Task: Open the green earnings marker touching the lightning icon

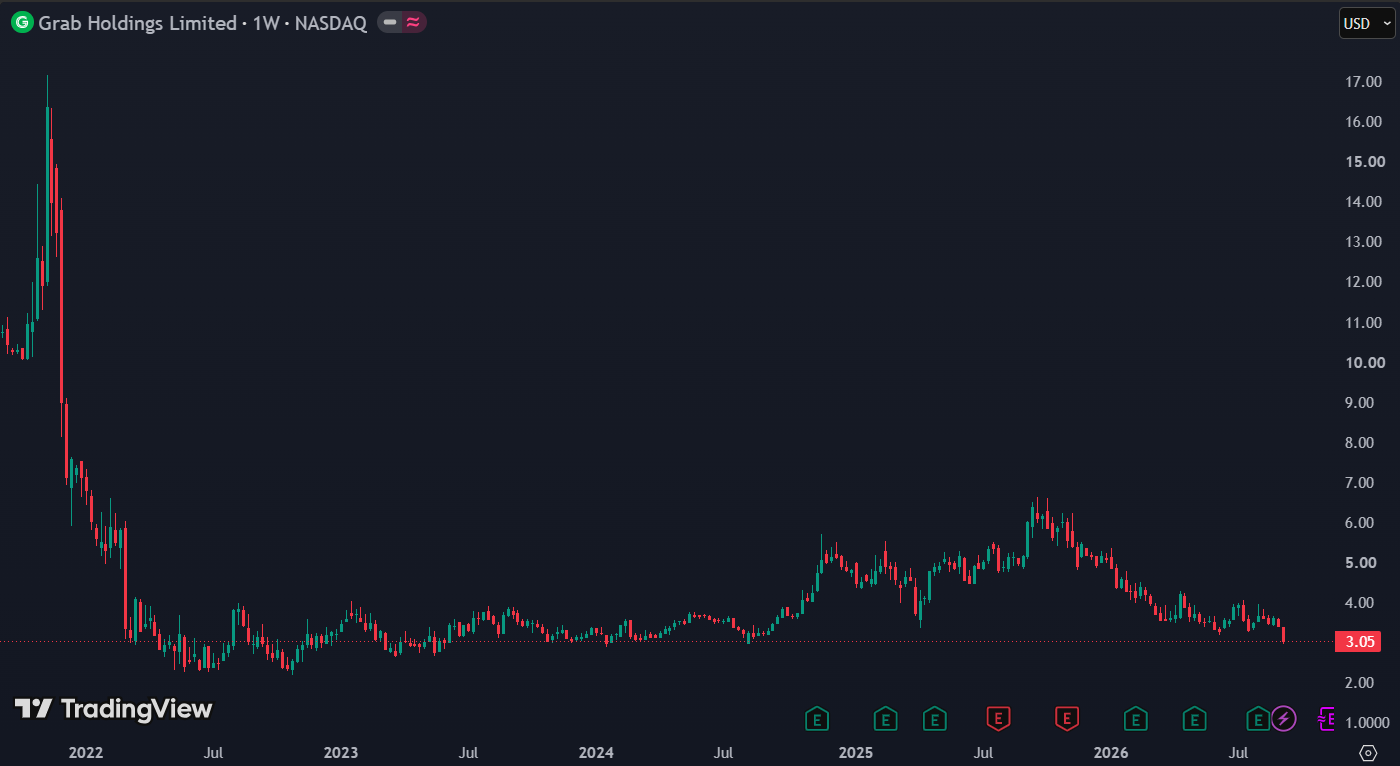Action: click(1257, 717)
